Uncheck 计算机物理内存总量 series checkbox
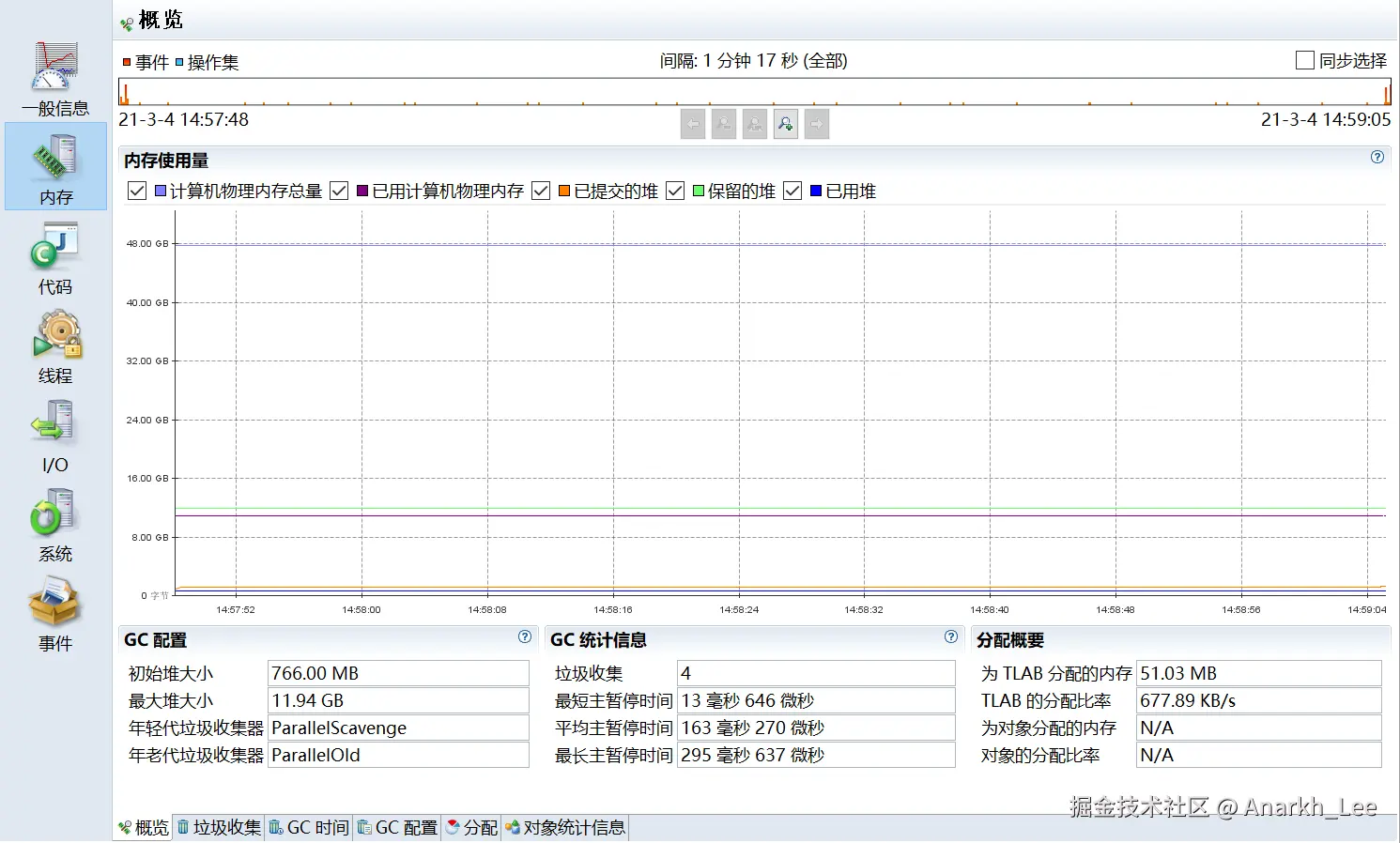The width and height of the screenshot is (1400, 843). pyautogui.click(x=137, y=191)
